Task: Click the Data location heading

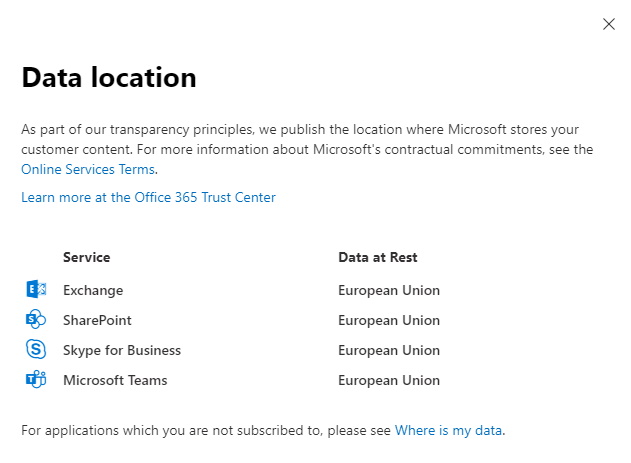Action: coord(109,77)
